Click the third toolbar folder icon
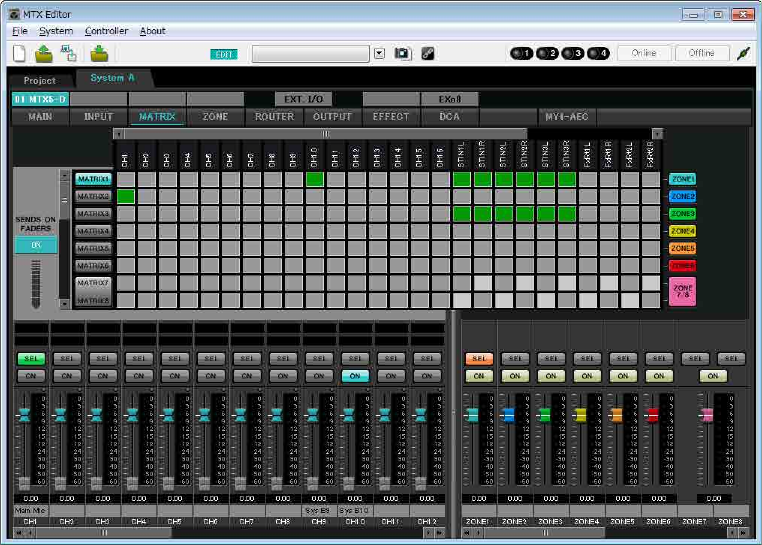Image resolution: width=762 pixels, height=545 pixels. [99, 53]
